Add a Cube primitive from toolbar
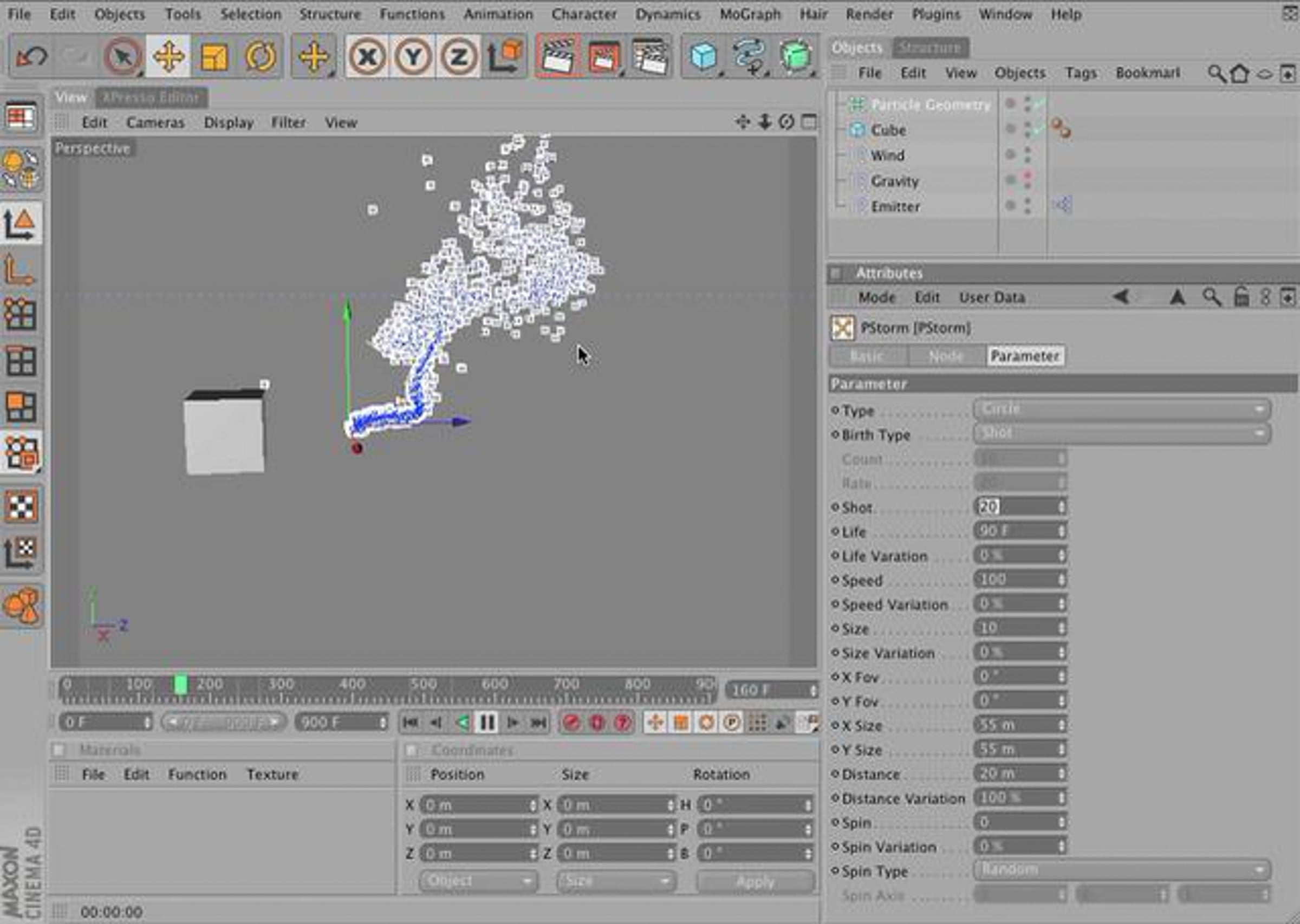 703,56
